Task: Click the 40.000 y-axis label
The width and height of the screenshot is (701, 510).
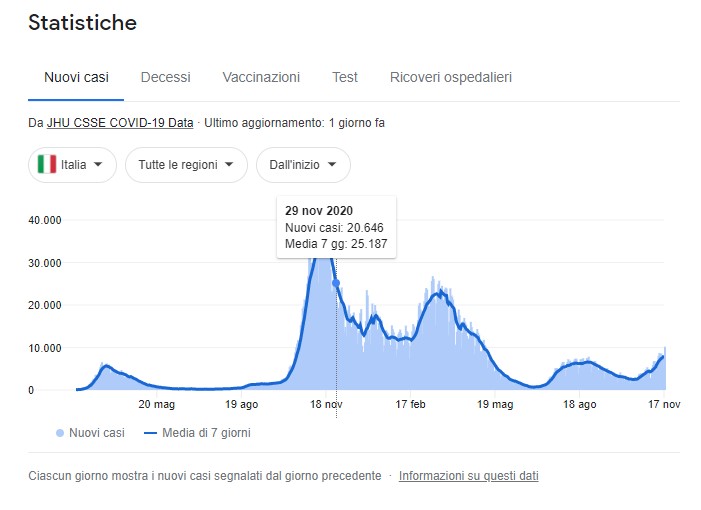Action: coord(45,220)
